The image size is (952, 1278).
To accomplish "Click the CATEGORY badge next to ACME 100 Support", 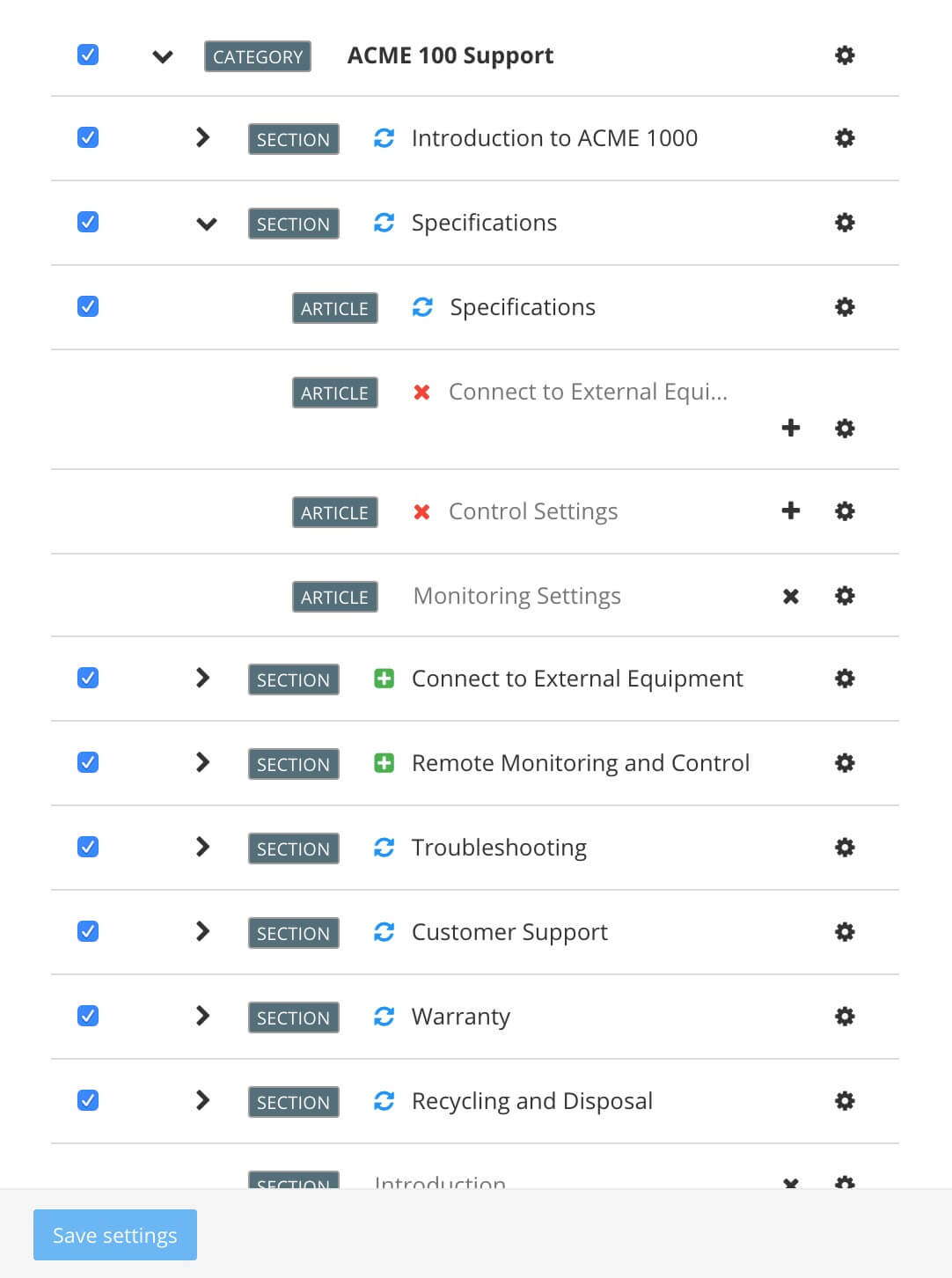I will pyautogui.click(x=257, y=56).
